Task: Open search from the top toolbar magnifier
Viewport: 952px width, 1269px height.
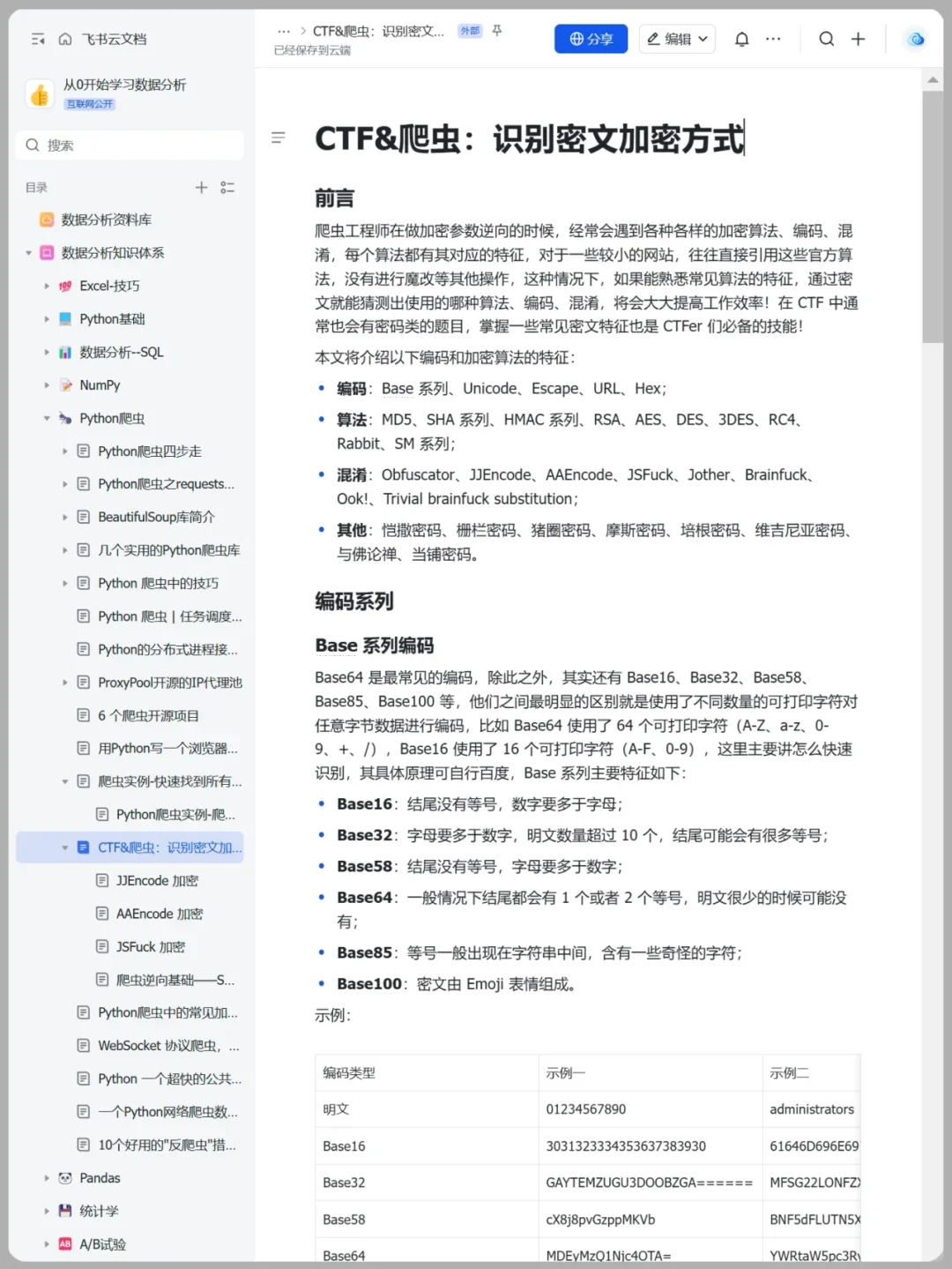Action: pyautogui.click(x=826, y=39)
